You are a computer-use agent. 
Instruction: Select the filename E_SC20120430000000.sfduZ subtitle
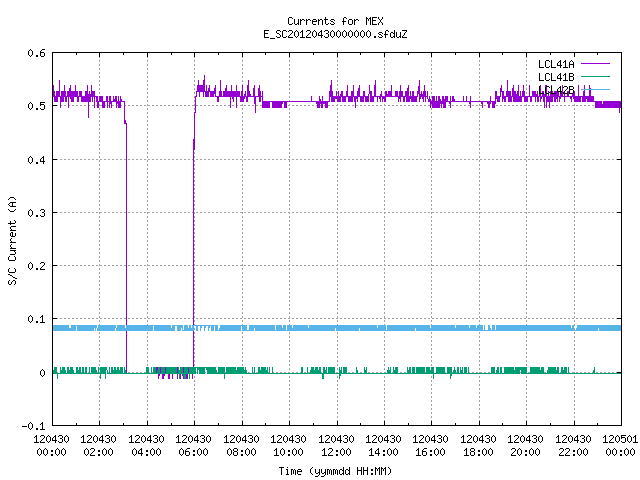[335, 34]
